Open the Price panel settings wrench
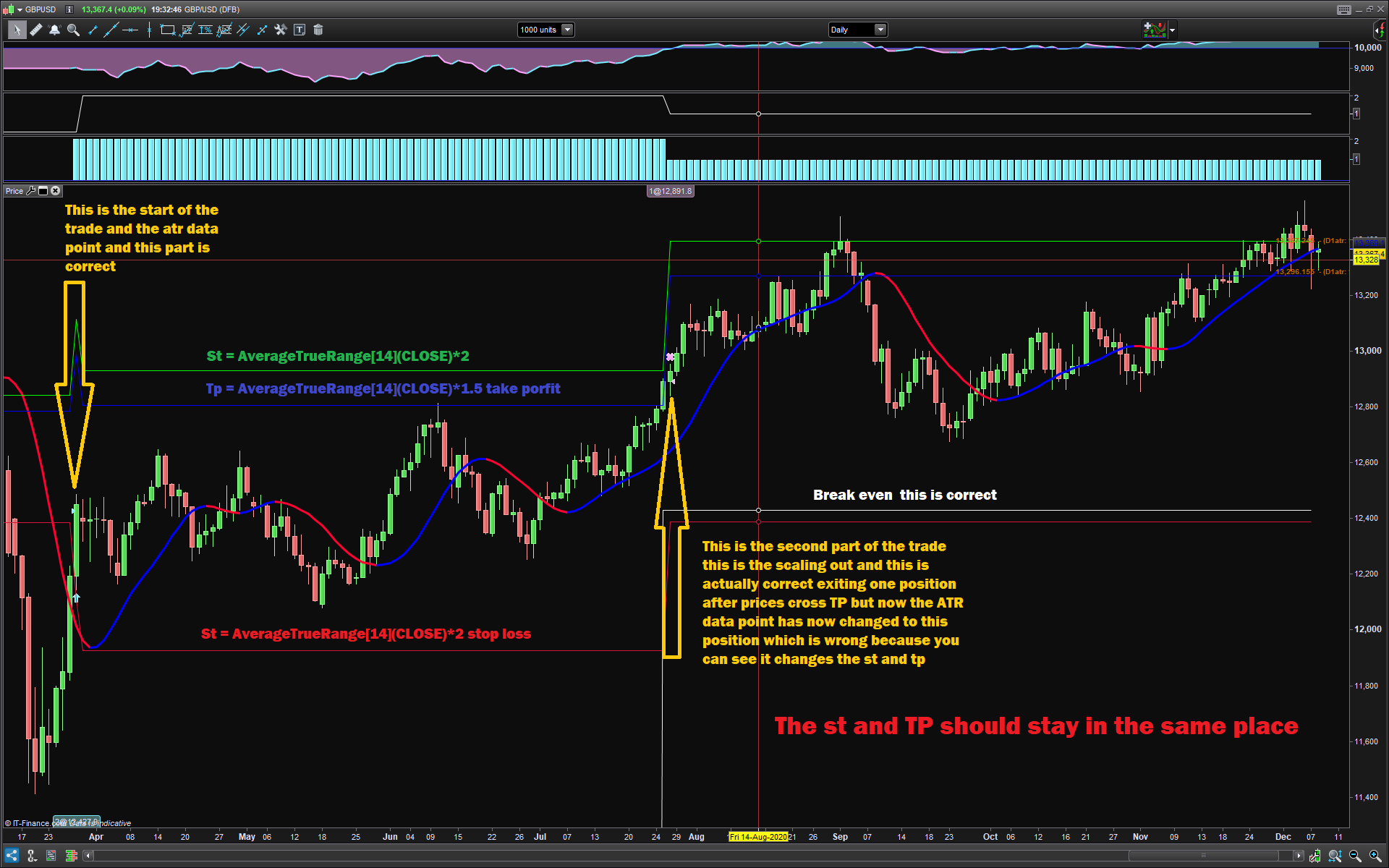This screenshot has height=868, width=1389. point(30,191)
